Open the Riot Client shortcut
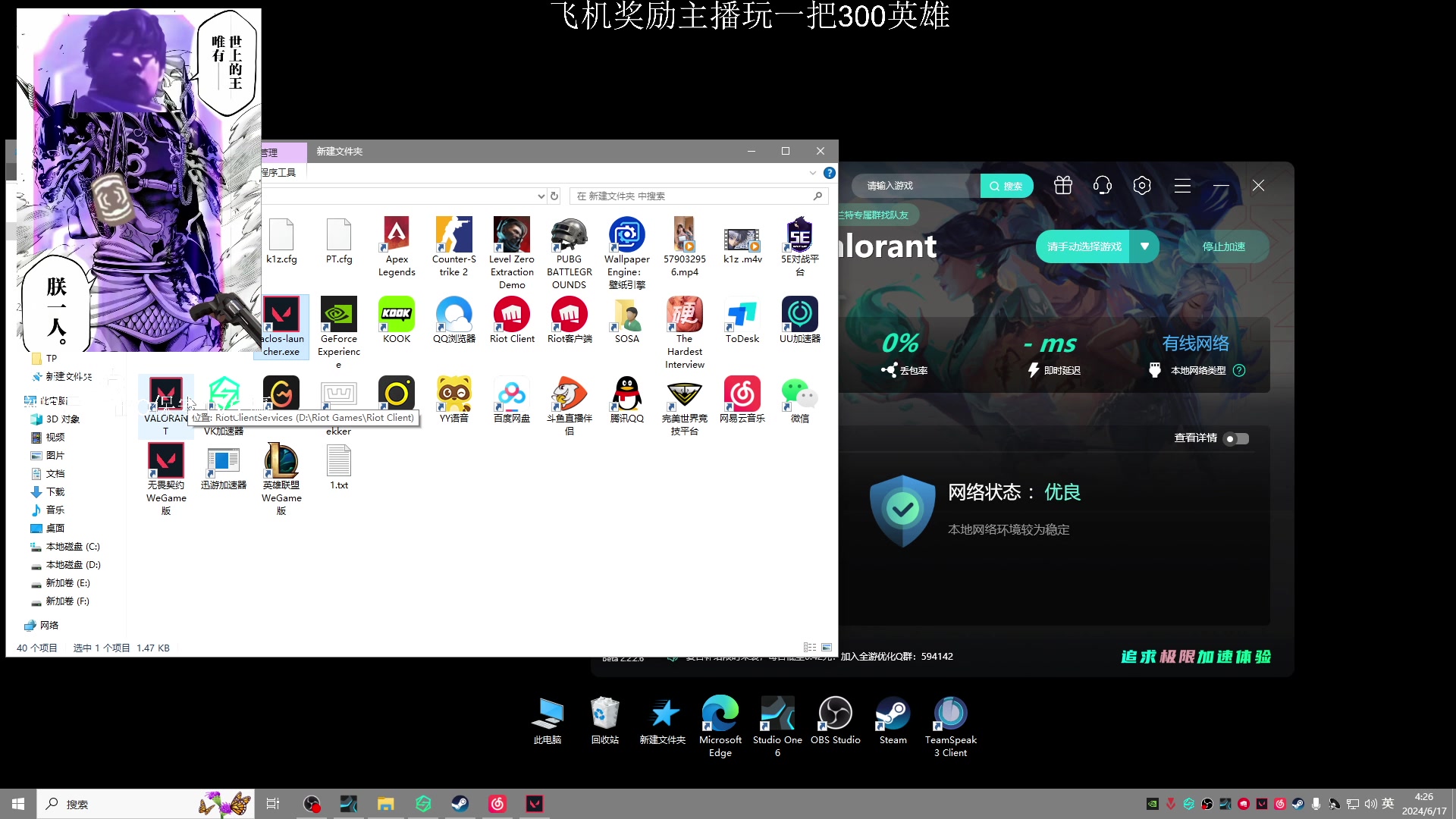 [512, 320]
